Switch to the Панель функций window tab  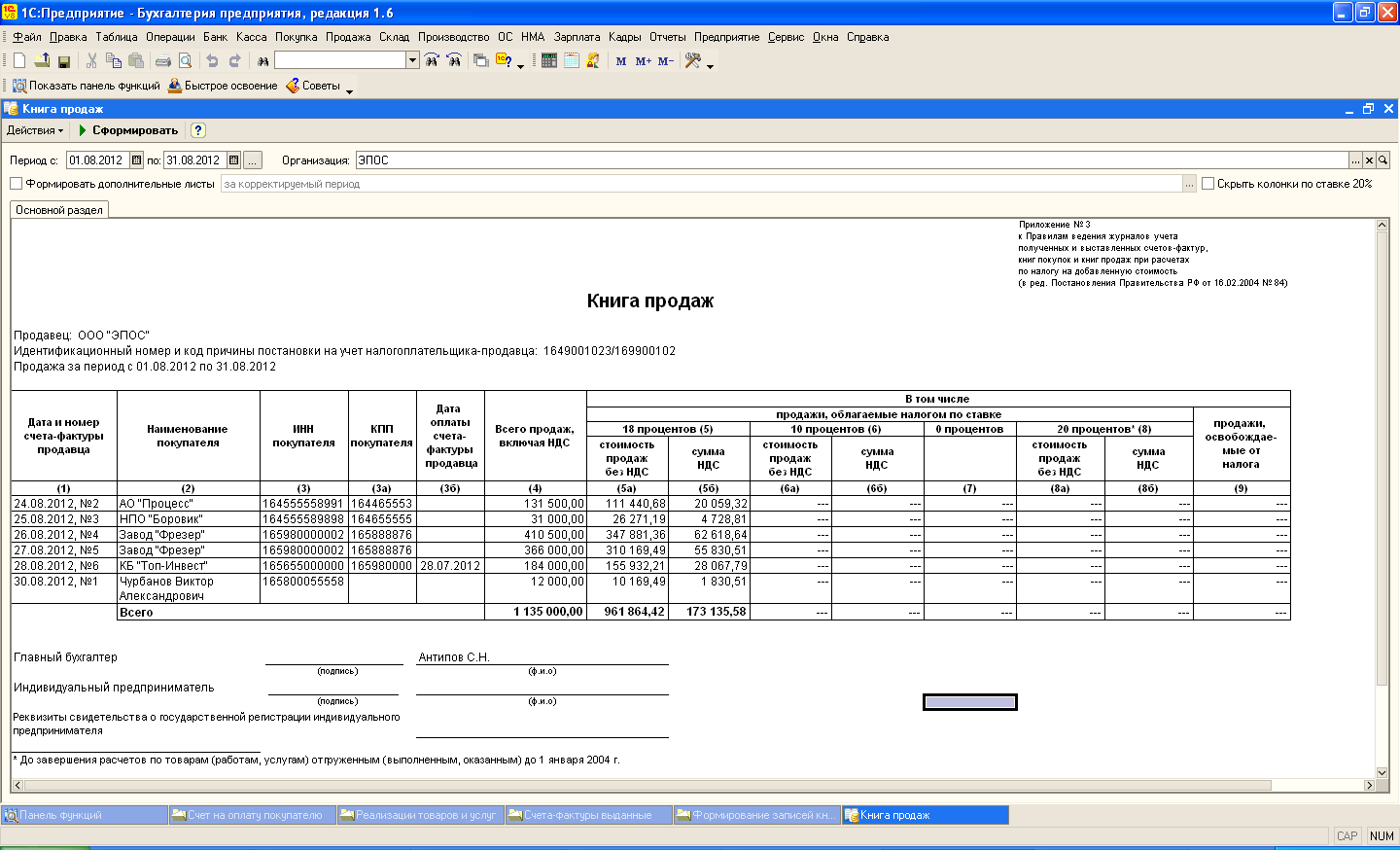pos(85,815)
